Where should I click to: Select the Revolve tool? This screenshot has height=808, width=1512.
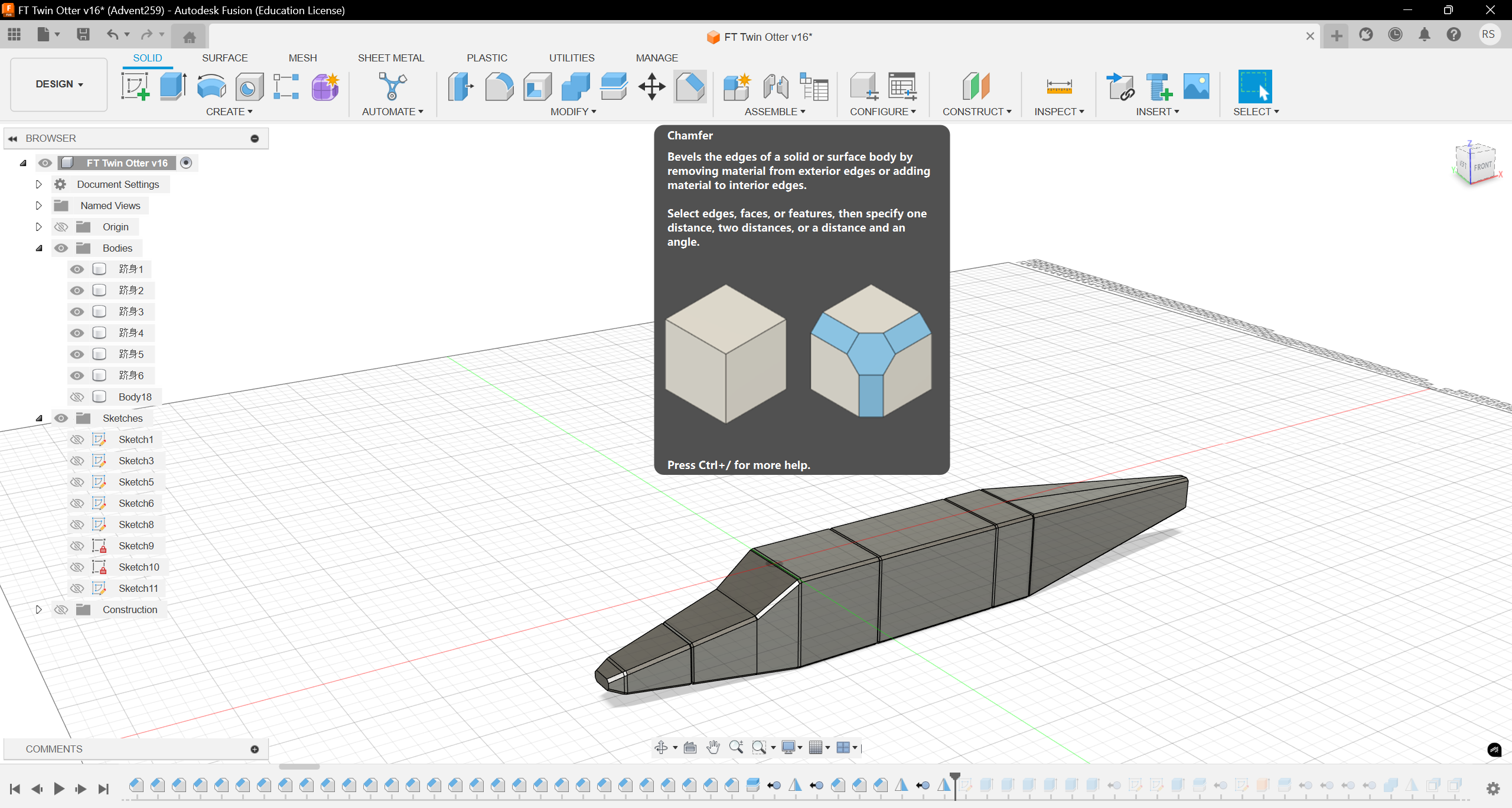click(211, 87)
